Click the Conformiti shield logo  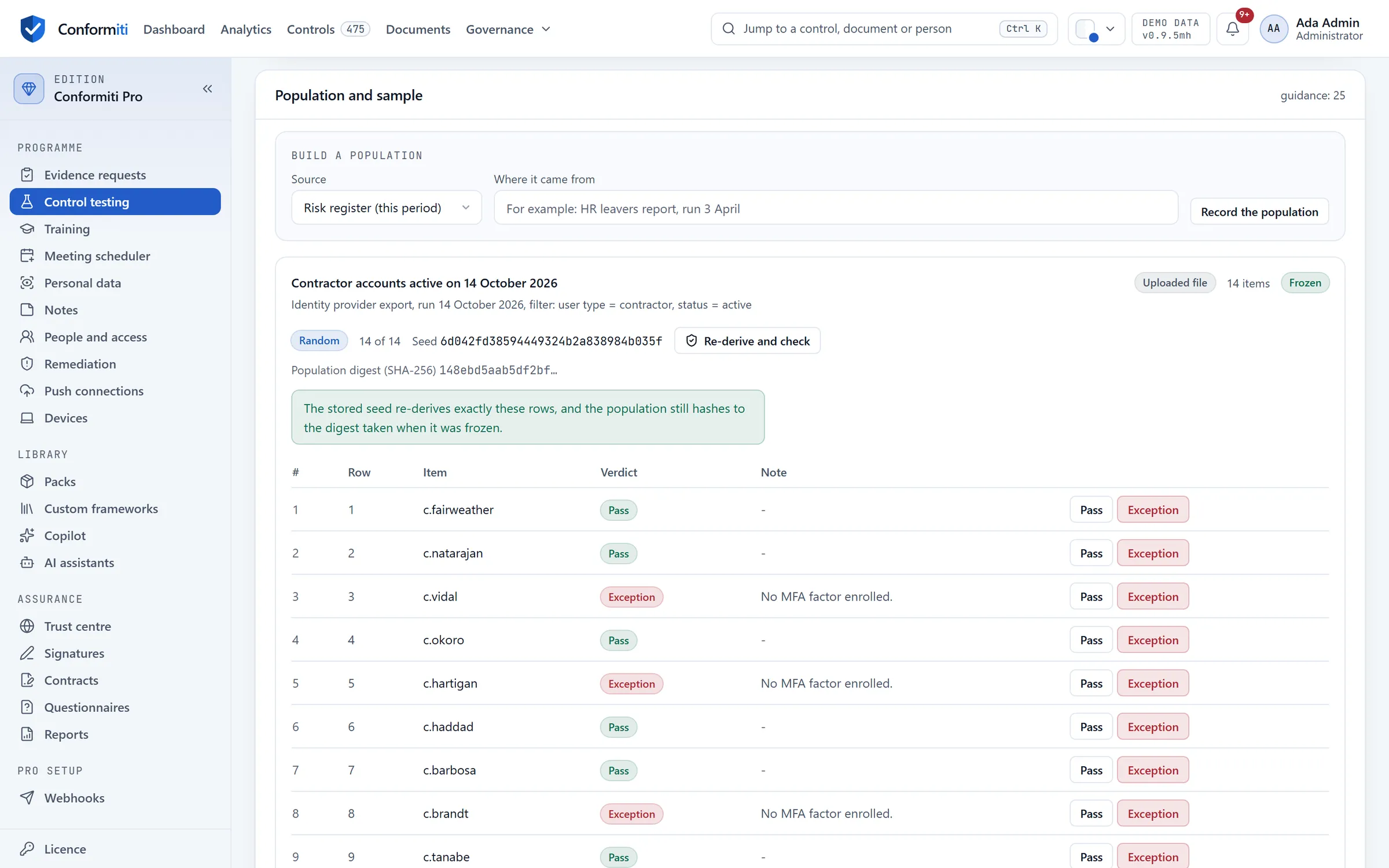point(32,28)
